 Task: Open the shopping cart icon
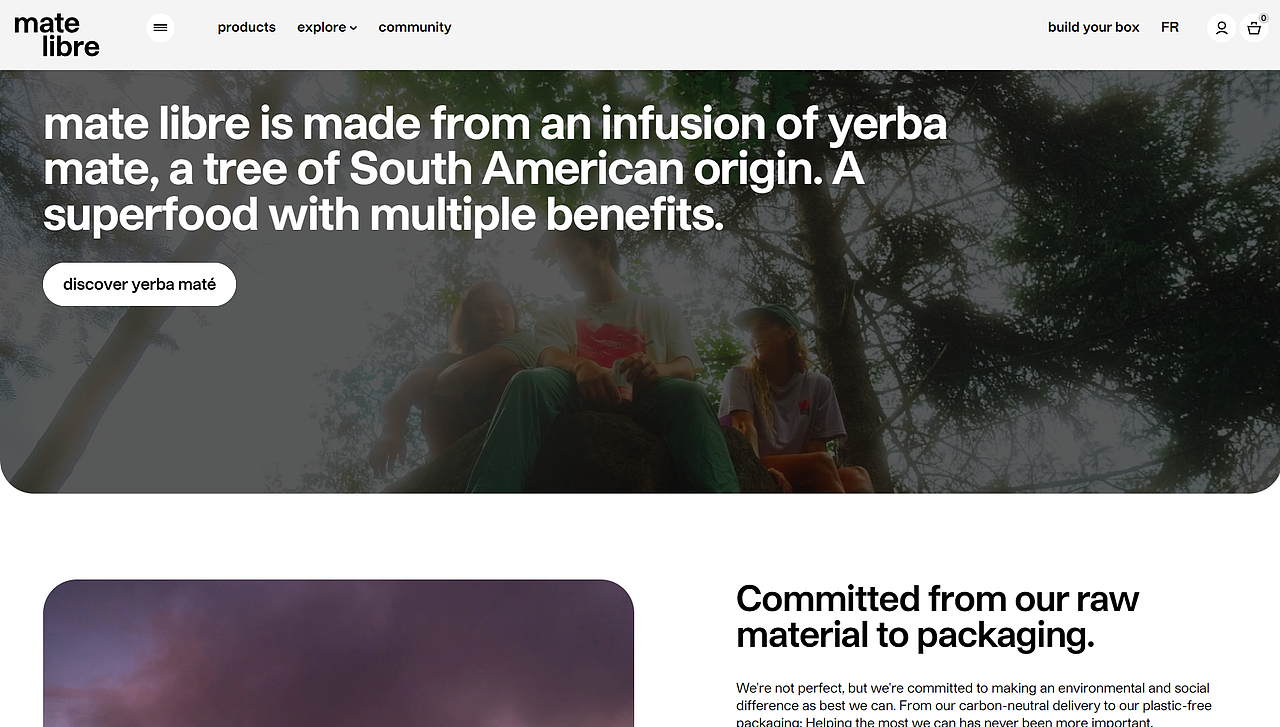(x=1254, y=29)
